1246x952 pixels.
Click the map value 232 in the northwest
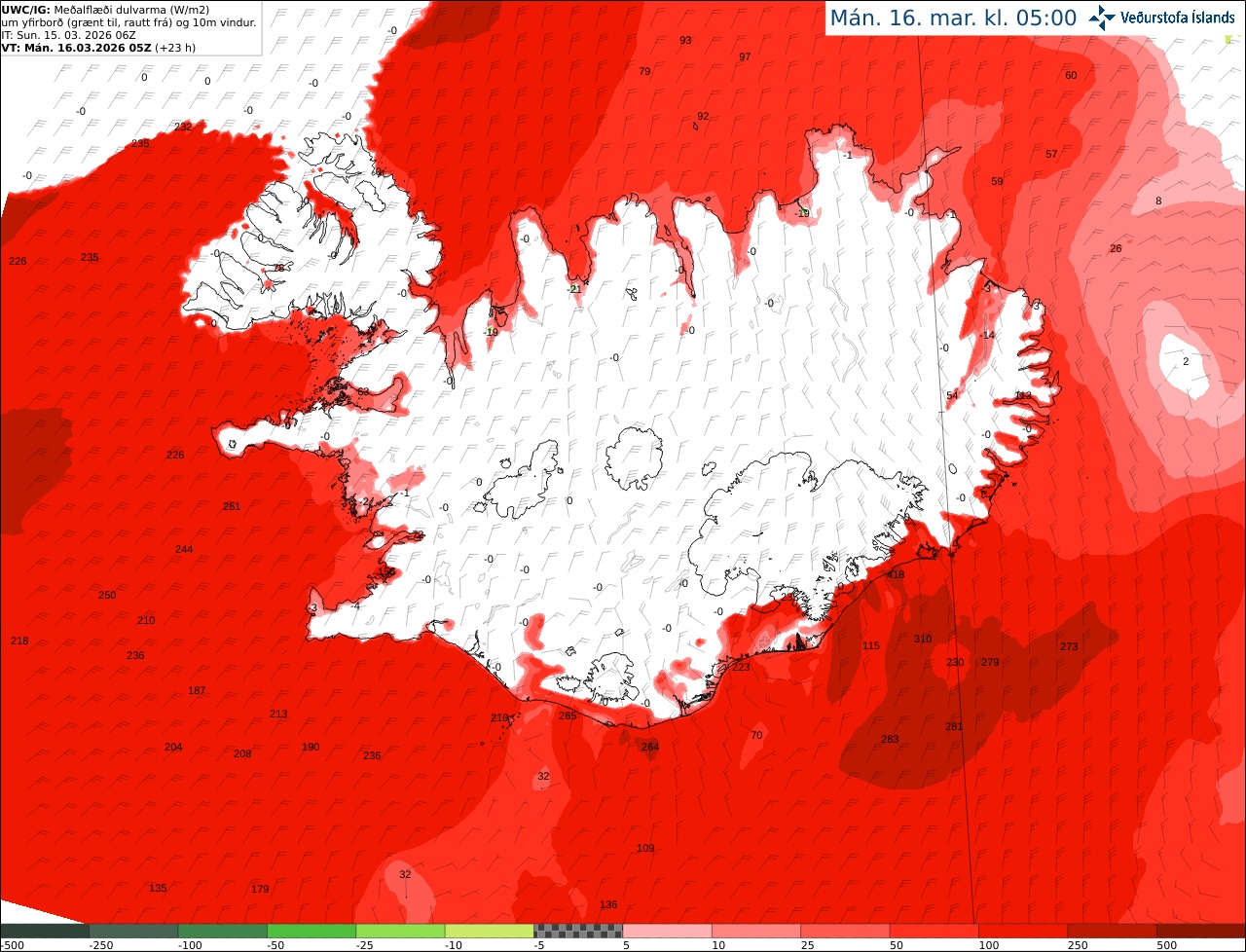coord(183,128)
